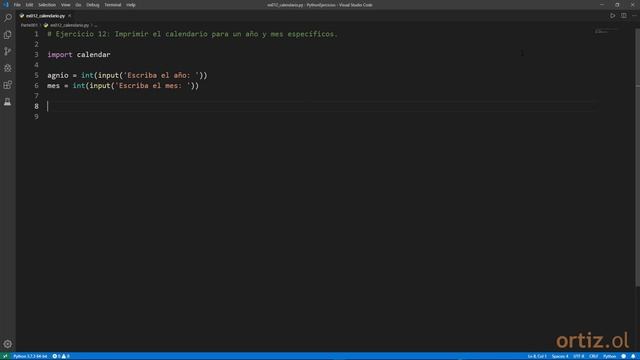Change the UTF-8 file encoding
Image resolution: width=640 pixels, height=360 pixels.
[x=579, y=356]
